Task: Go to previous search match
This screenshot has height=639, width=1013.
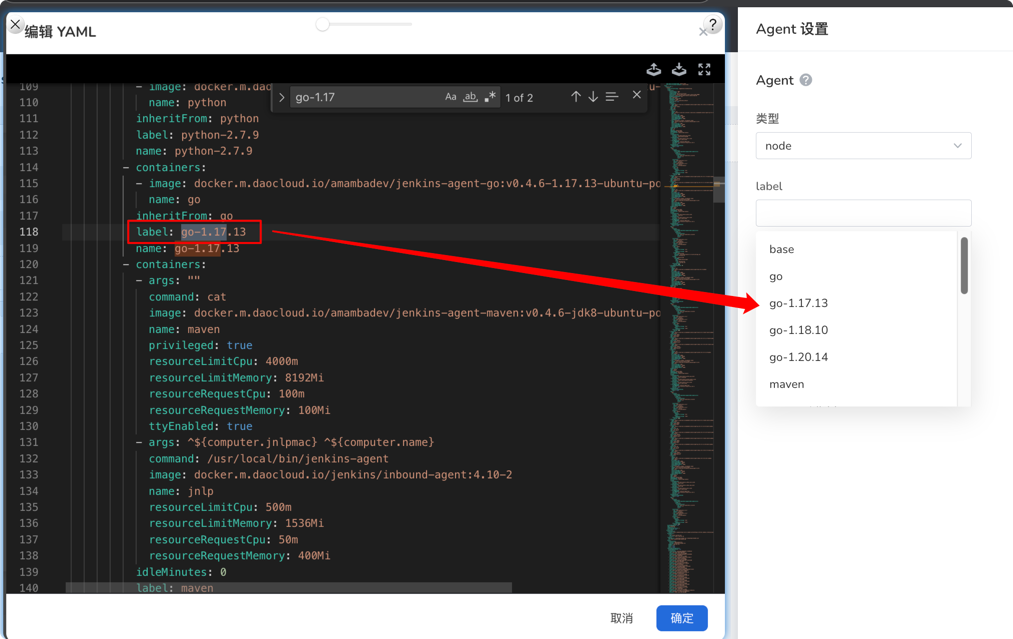Action: 576,97
